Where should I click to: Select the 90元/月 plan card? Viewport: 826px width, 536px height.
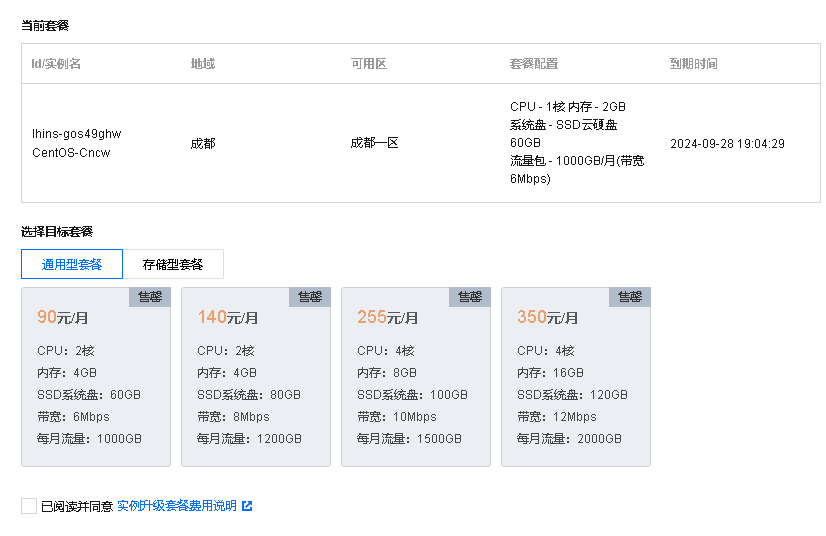[x=96, y=377]
